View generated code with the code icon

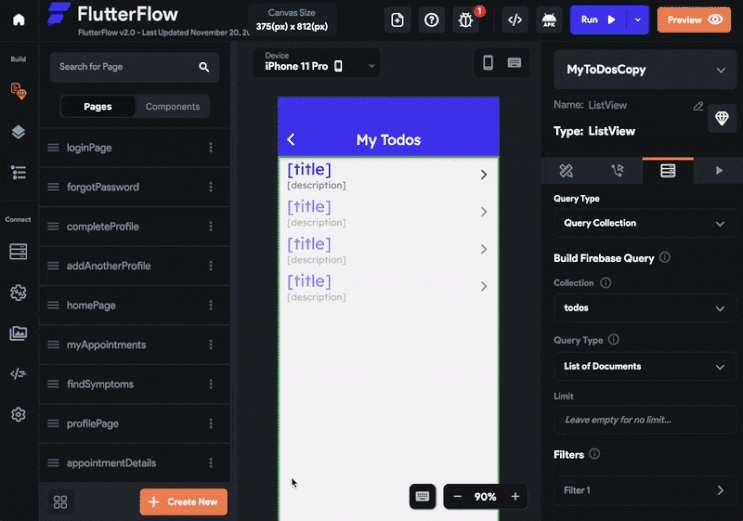click(x=515, y=20)
